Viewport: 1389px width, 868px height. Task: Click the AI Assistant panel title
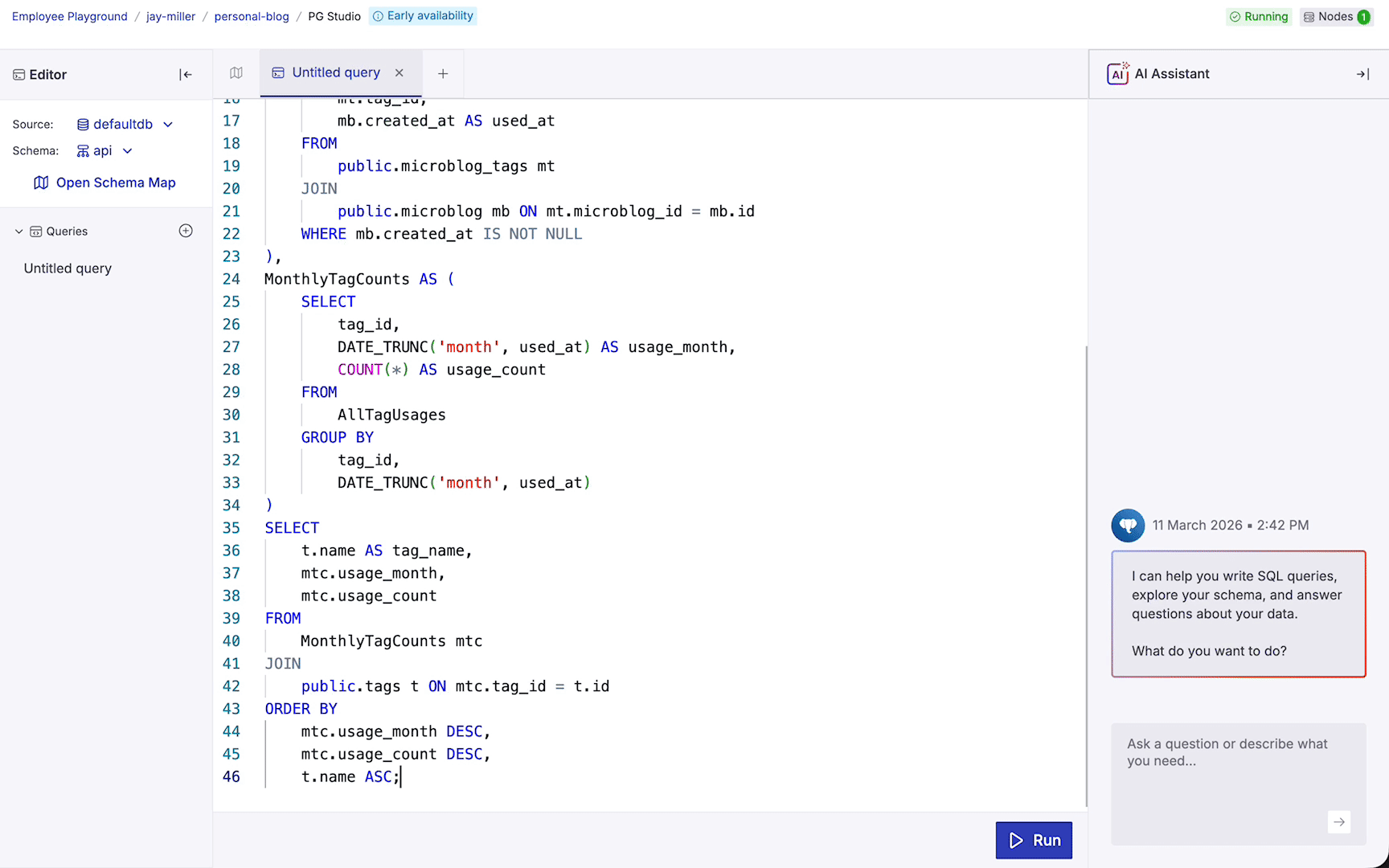coord(1172,74)
